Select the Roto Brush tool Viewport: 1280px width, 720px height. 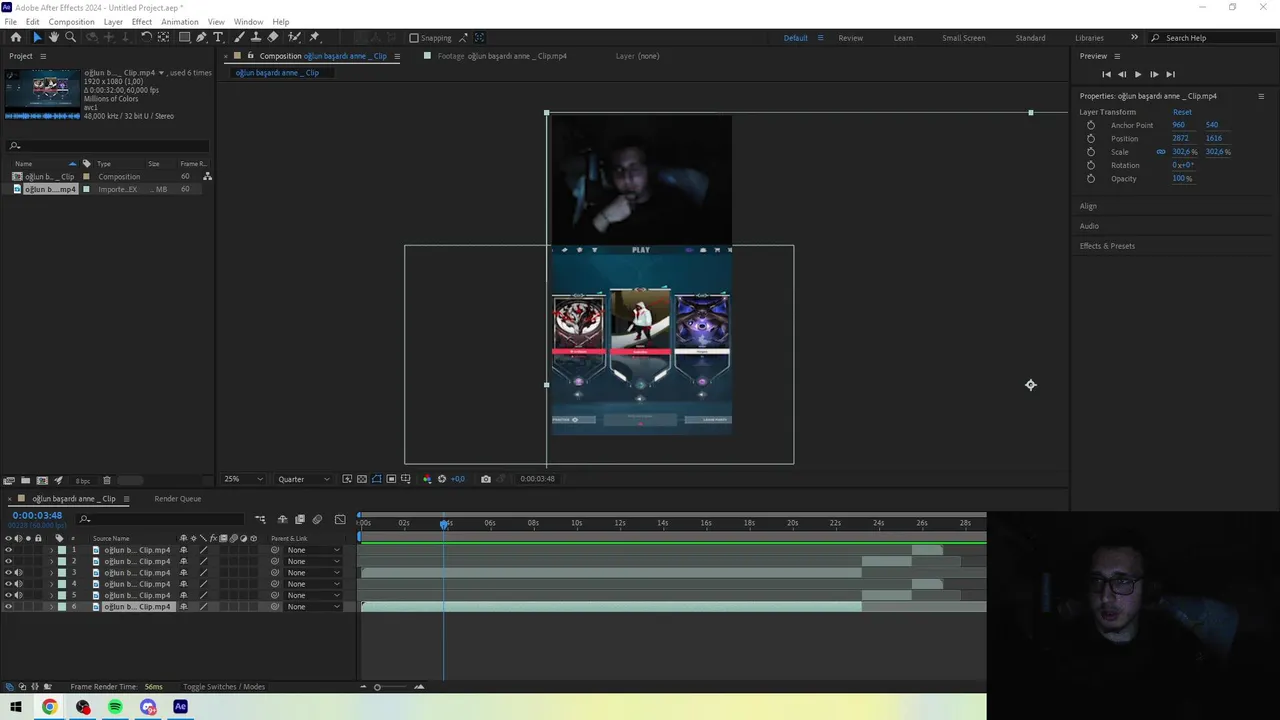click(294, 37)
